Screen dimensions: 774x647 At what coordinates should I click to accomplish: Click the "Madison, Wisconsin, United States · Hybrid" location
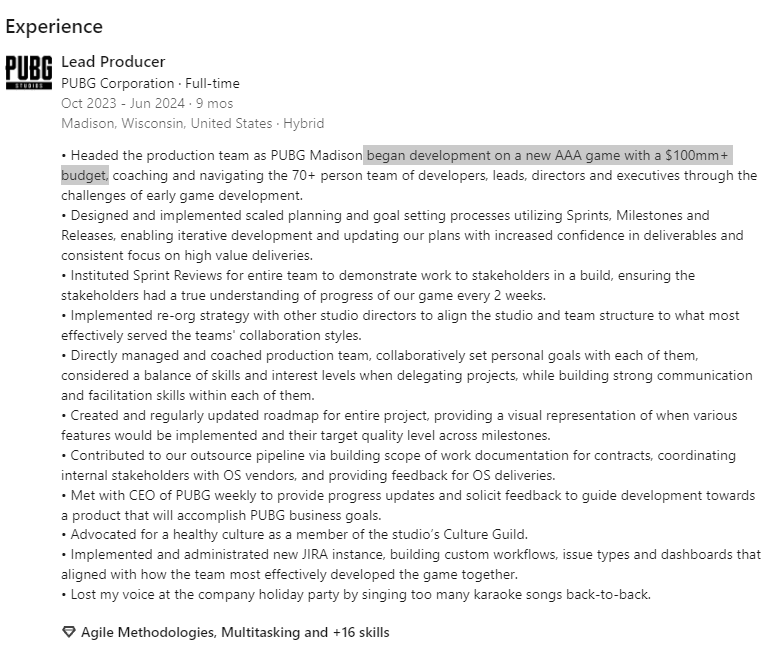tap(192, 123)
